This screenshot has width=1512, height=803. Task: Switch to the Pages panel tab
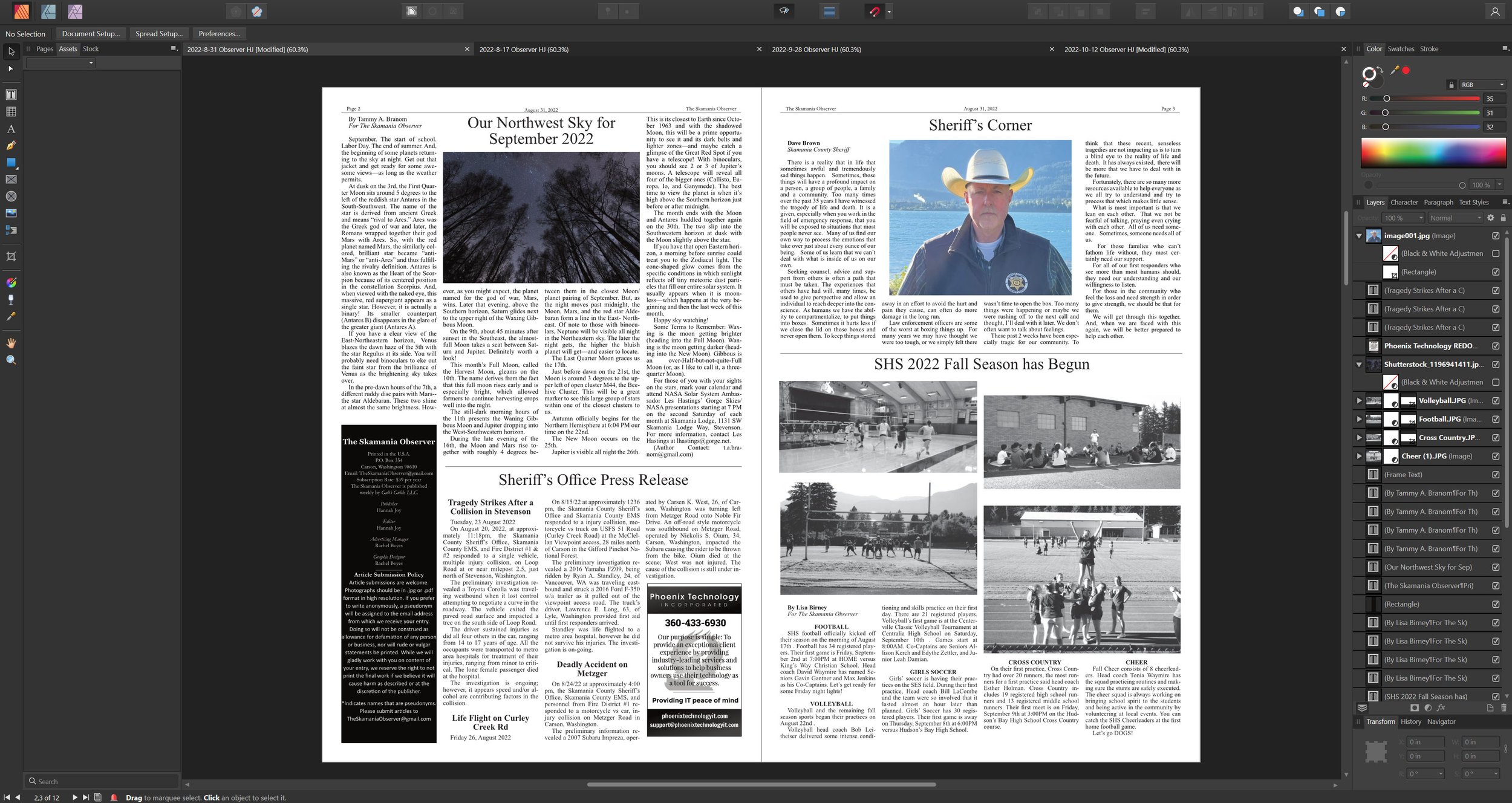[x=45, y=49]
